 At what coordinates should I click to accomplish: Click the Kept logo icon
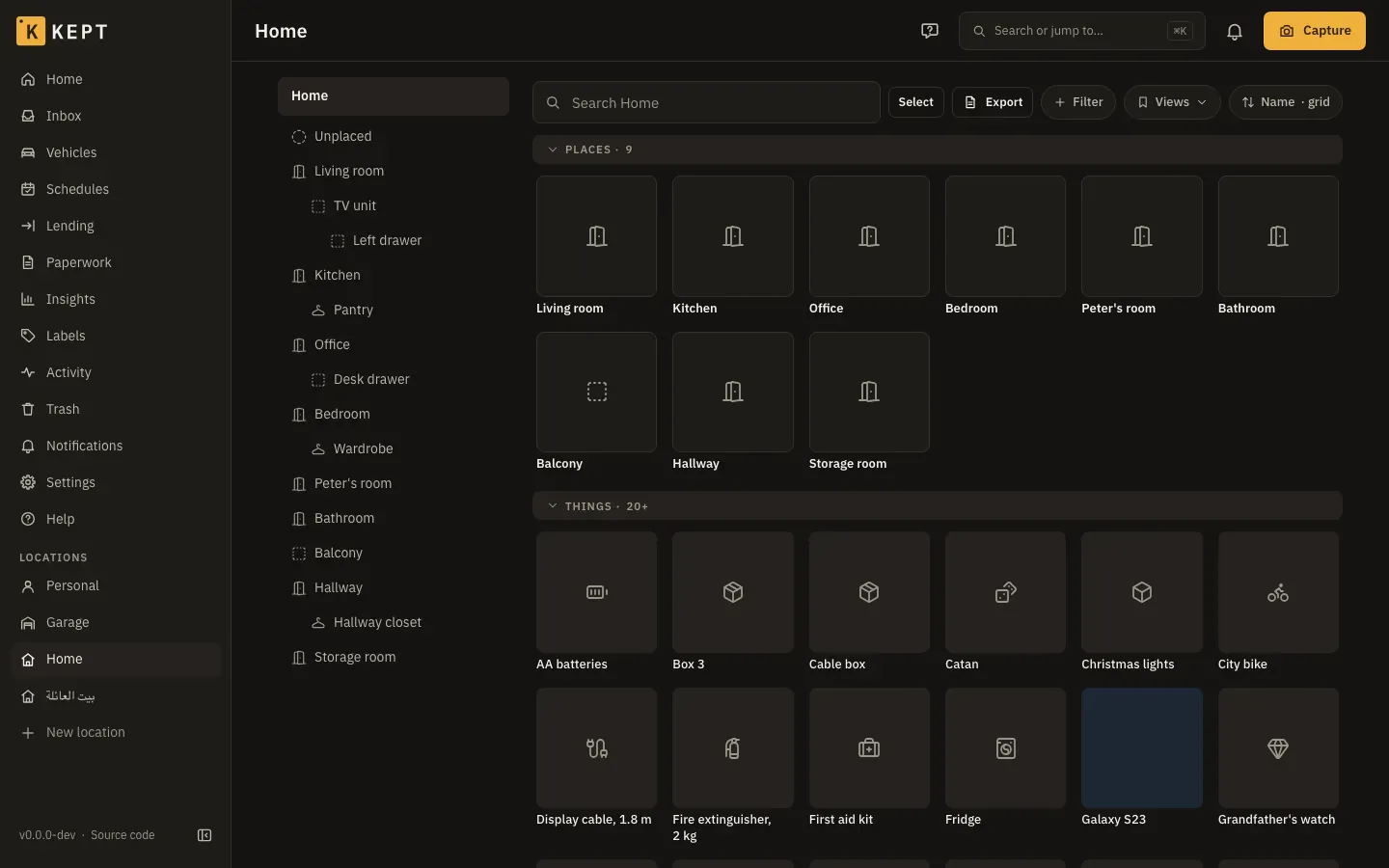(31, 31)
